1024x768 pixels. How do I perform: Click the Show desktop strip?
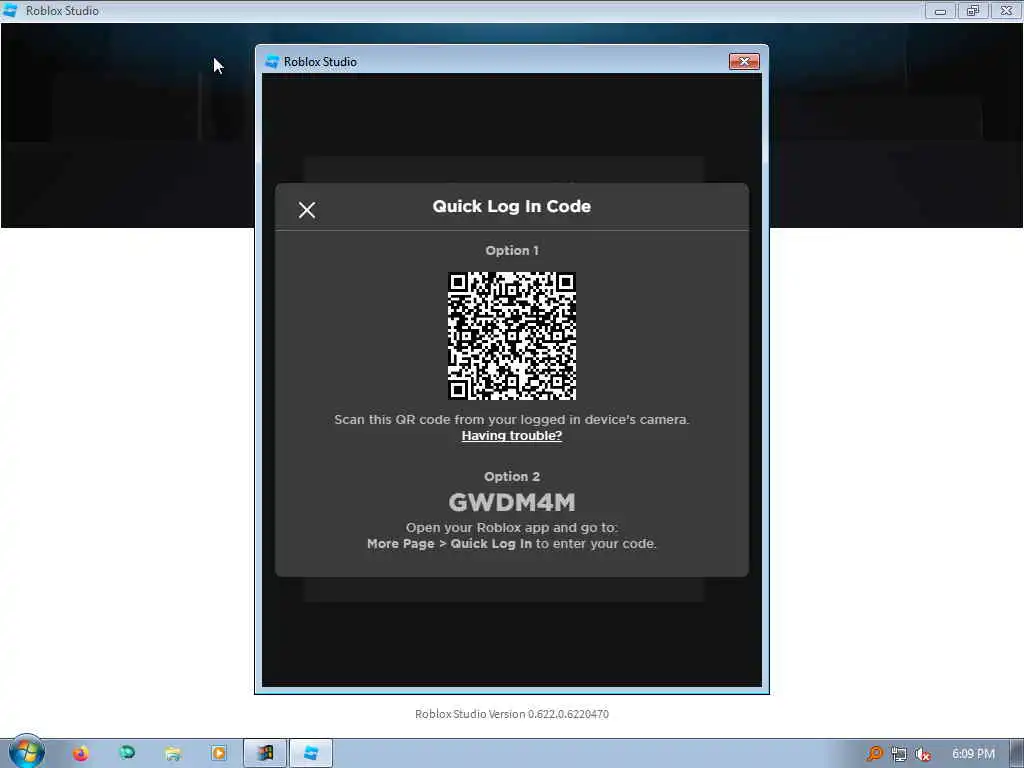point(1017,754)
